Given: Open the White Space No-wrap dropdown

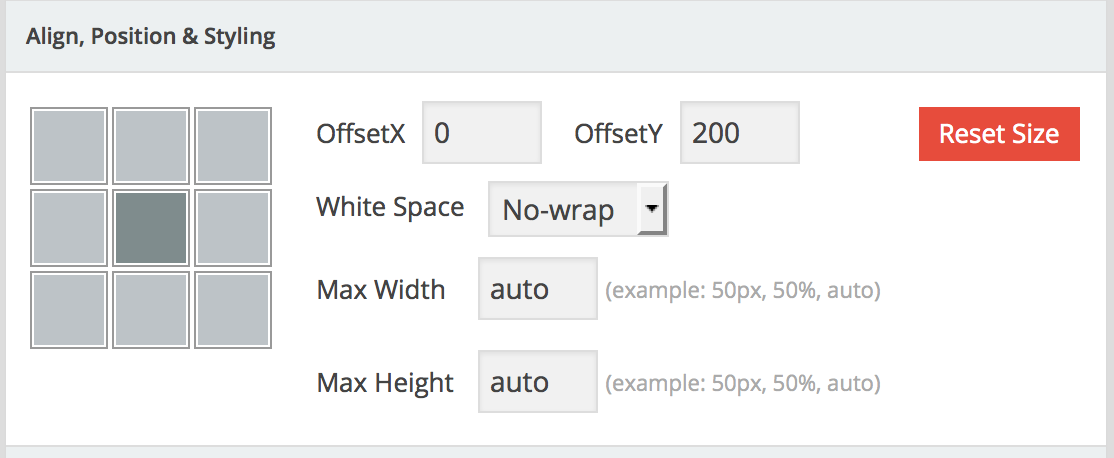Looking at the screenshot, I should [x=577, y=209].
